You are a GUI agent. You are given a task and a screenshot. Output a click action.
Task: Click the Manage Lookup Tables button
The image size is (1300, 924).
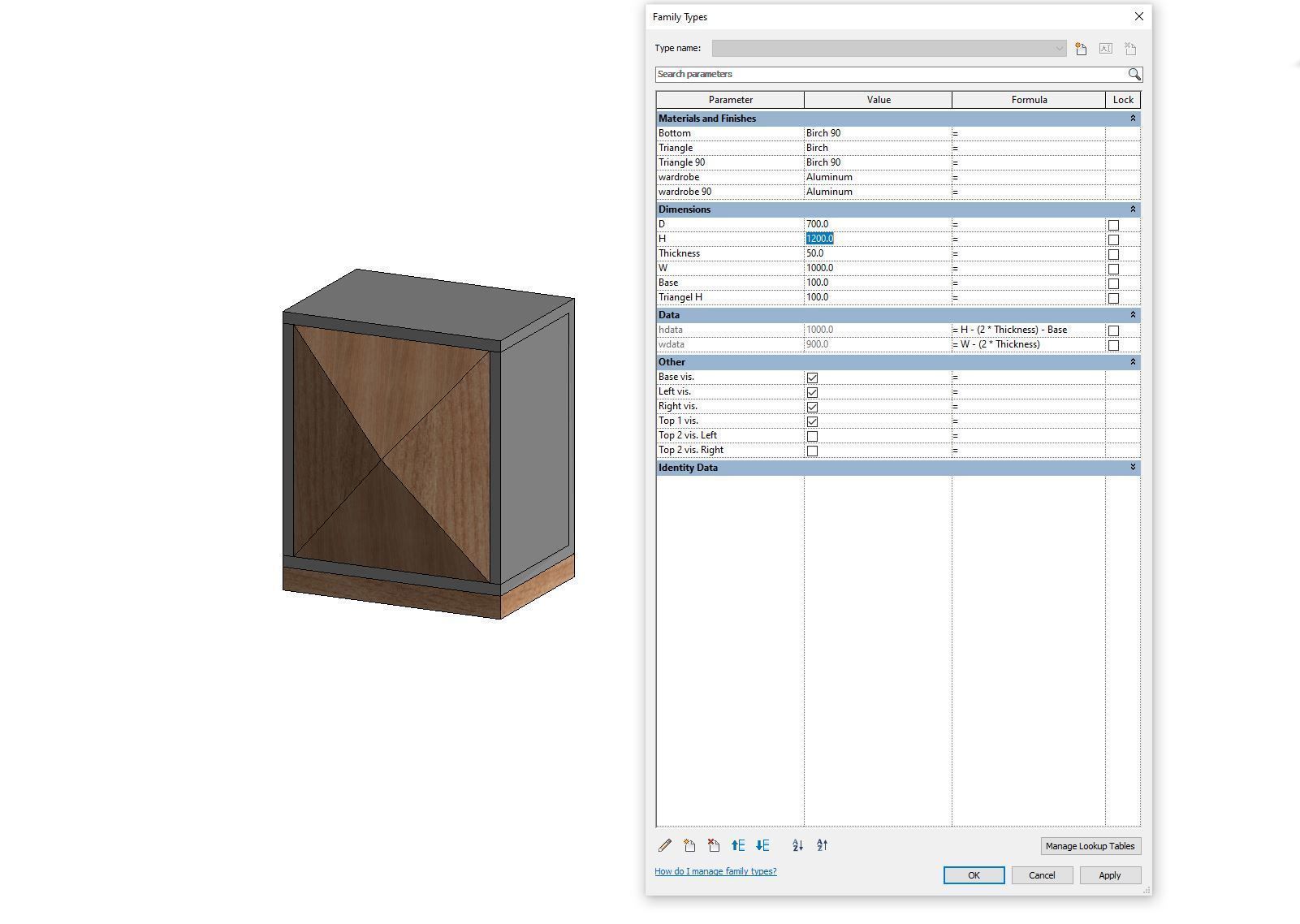coord(1091,845)
